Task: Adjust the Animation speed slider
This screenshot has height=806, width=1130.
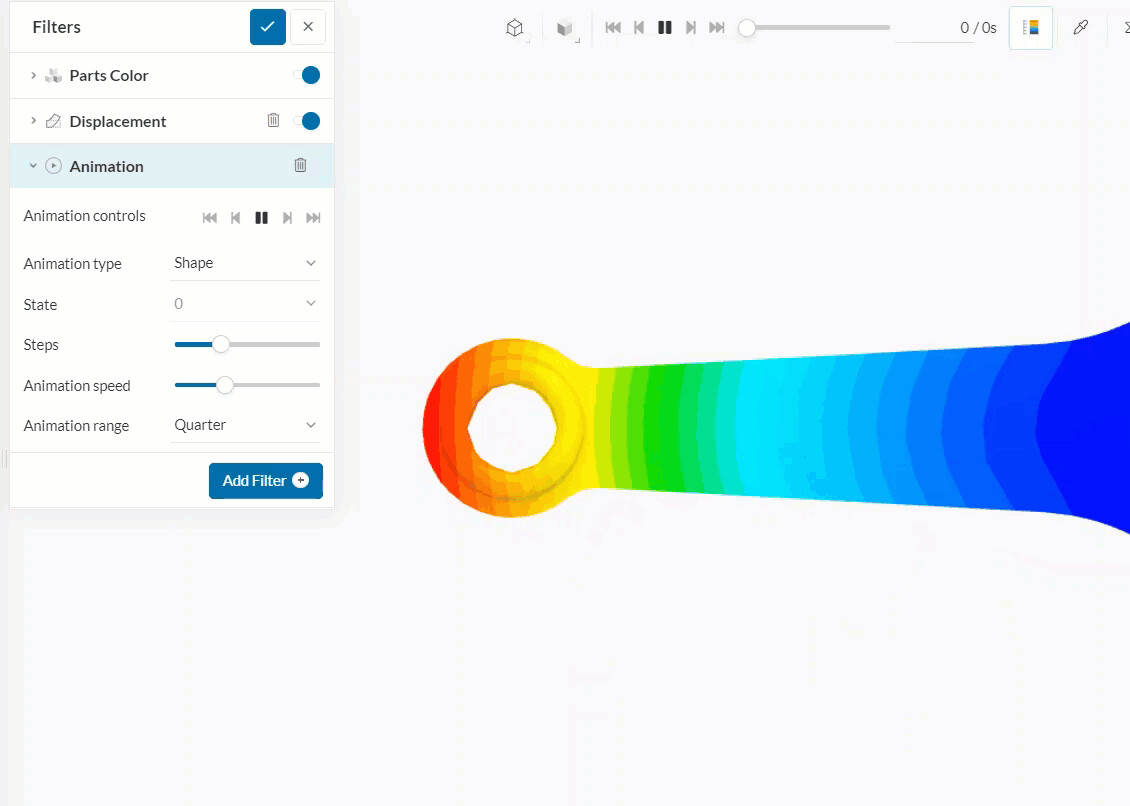Action: point(224,384)
